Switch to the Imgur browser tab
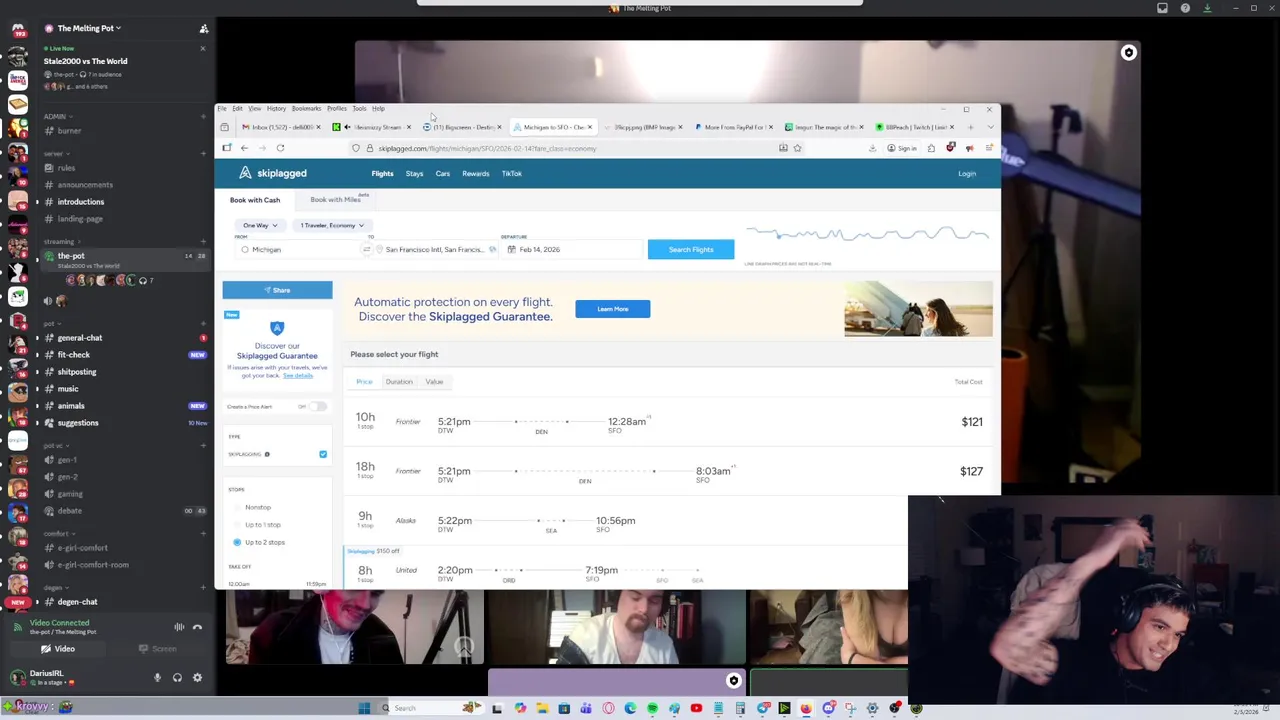The image size is (1280, 720). (825, 127)
